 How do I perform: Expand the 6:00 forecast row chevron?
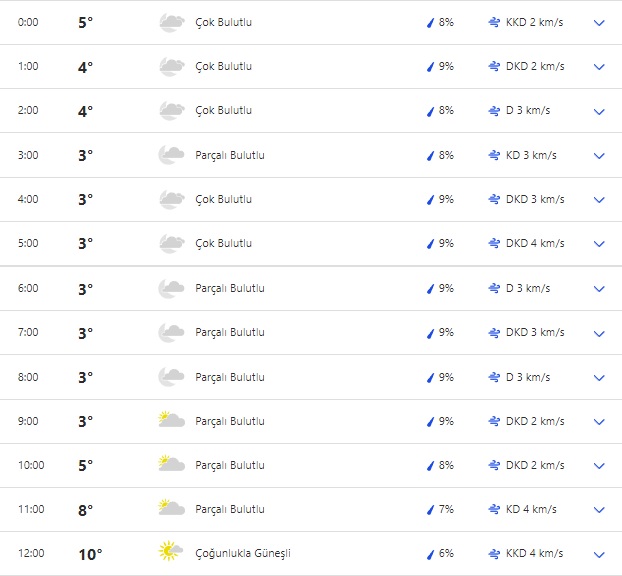pos(599,289)
